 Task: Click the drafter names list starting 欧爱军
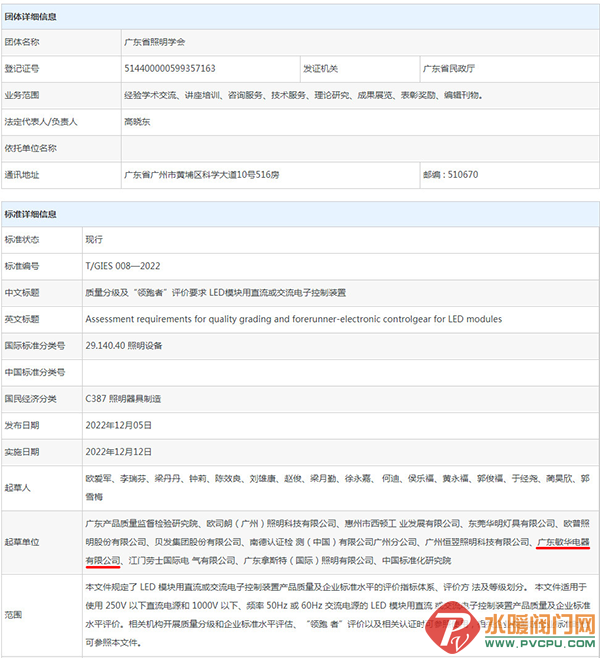(x=338, y=488)
